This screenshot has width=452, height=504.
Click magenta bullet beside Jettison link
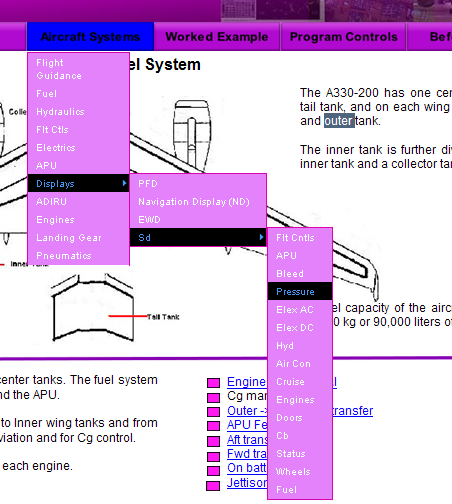[213, 486]
